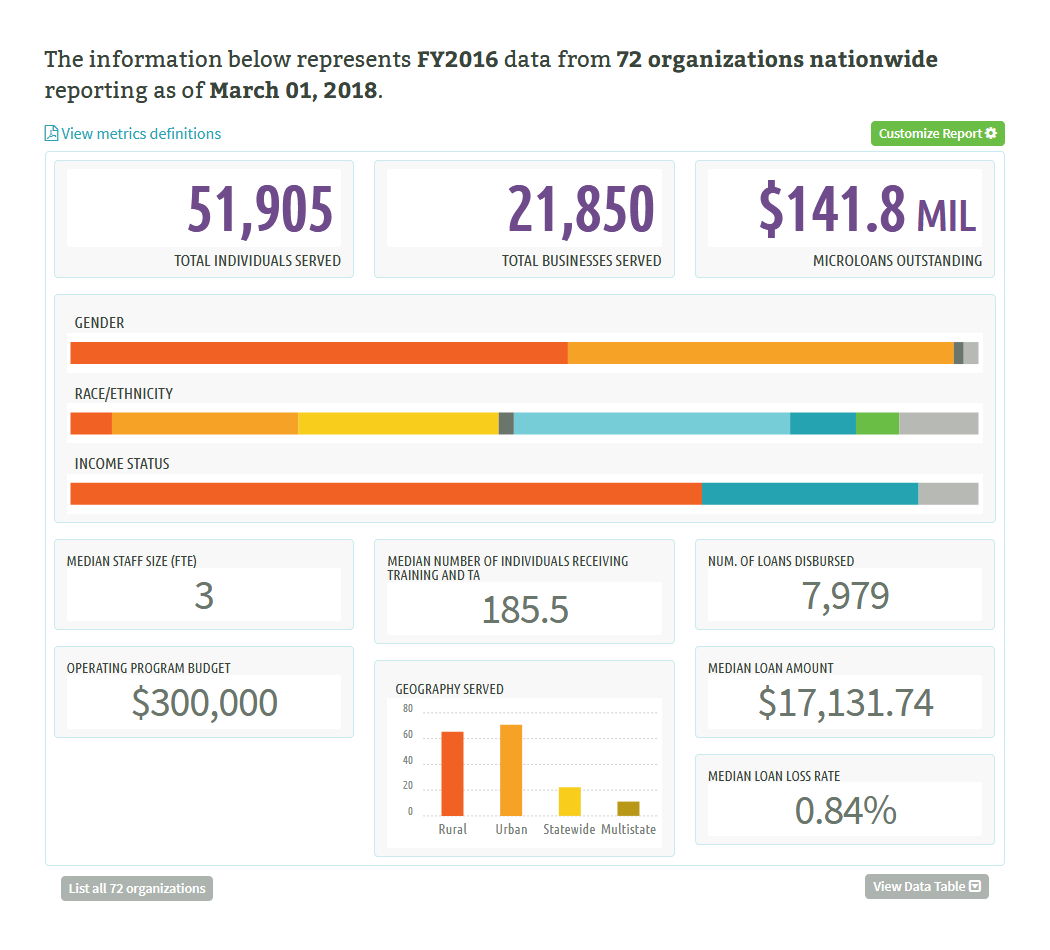Screen dimensions: 1050x950
Task: Click the Rural bar in Geography chart
Action: (x=452, y=774)
